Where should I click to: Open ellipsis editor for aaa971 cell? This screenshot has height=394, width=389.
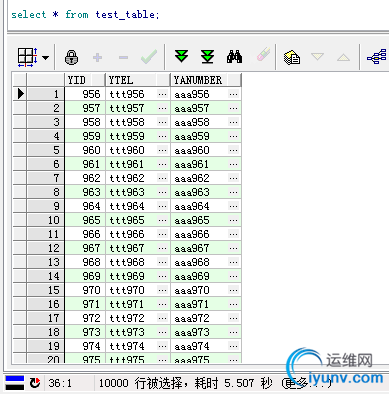[x=234, y=304]
